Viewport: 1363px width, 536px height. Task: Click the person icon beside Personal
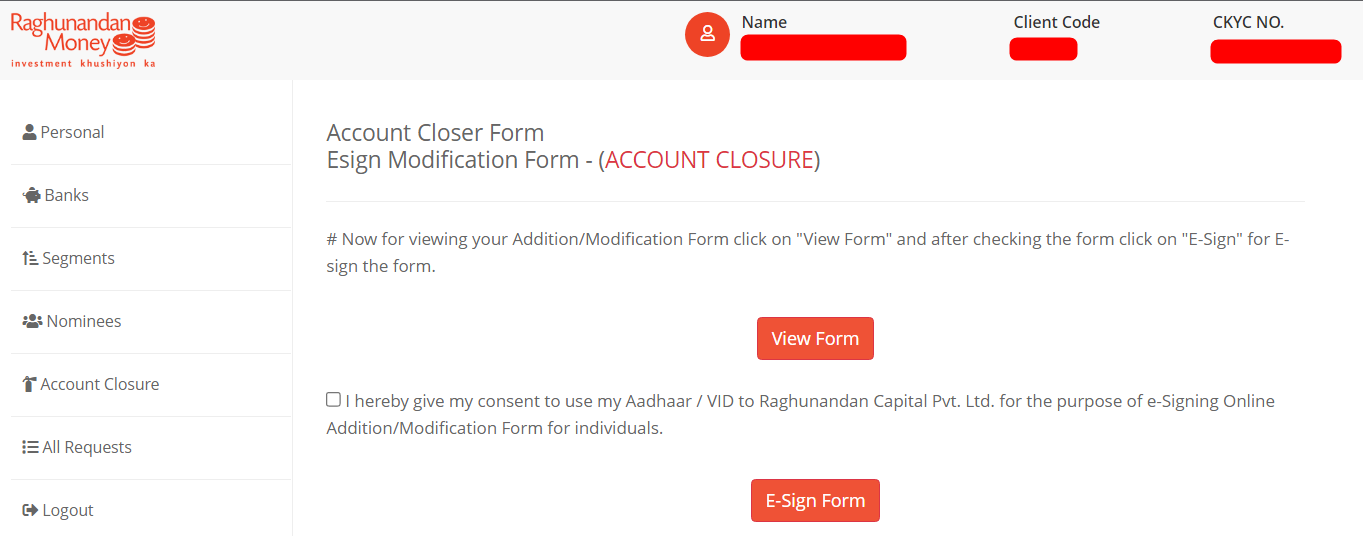[x=29, y=132]
